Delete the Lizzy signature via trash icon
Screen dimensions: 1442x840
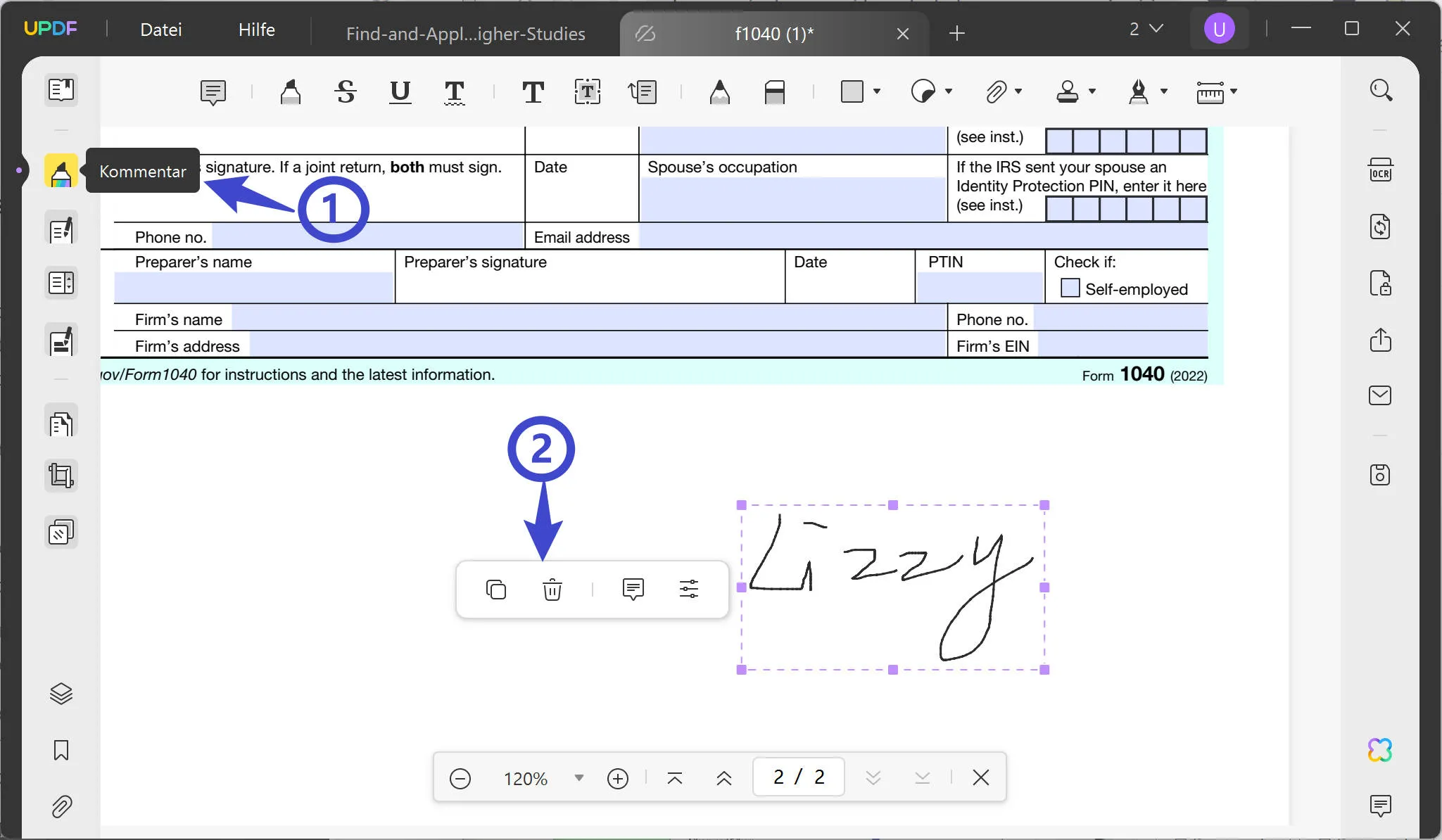tap(552, 590)
